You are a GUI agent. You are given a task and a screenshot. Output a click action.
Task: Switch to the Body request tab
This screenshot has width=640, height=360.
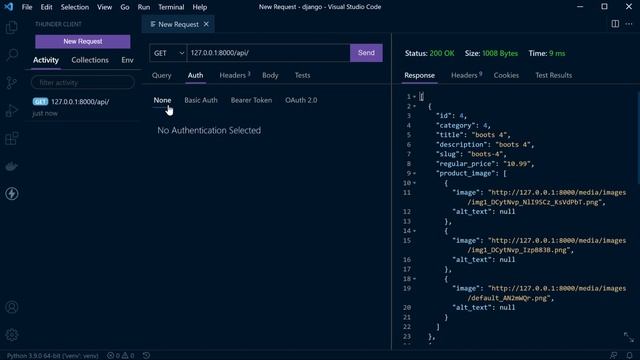click(x=270, y=76)
